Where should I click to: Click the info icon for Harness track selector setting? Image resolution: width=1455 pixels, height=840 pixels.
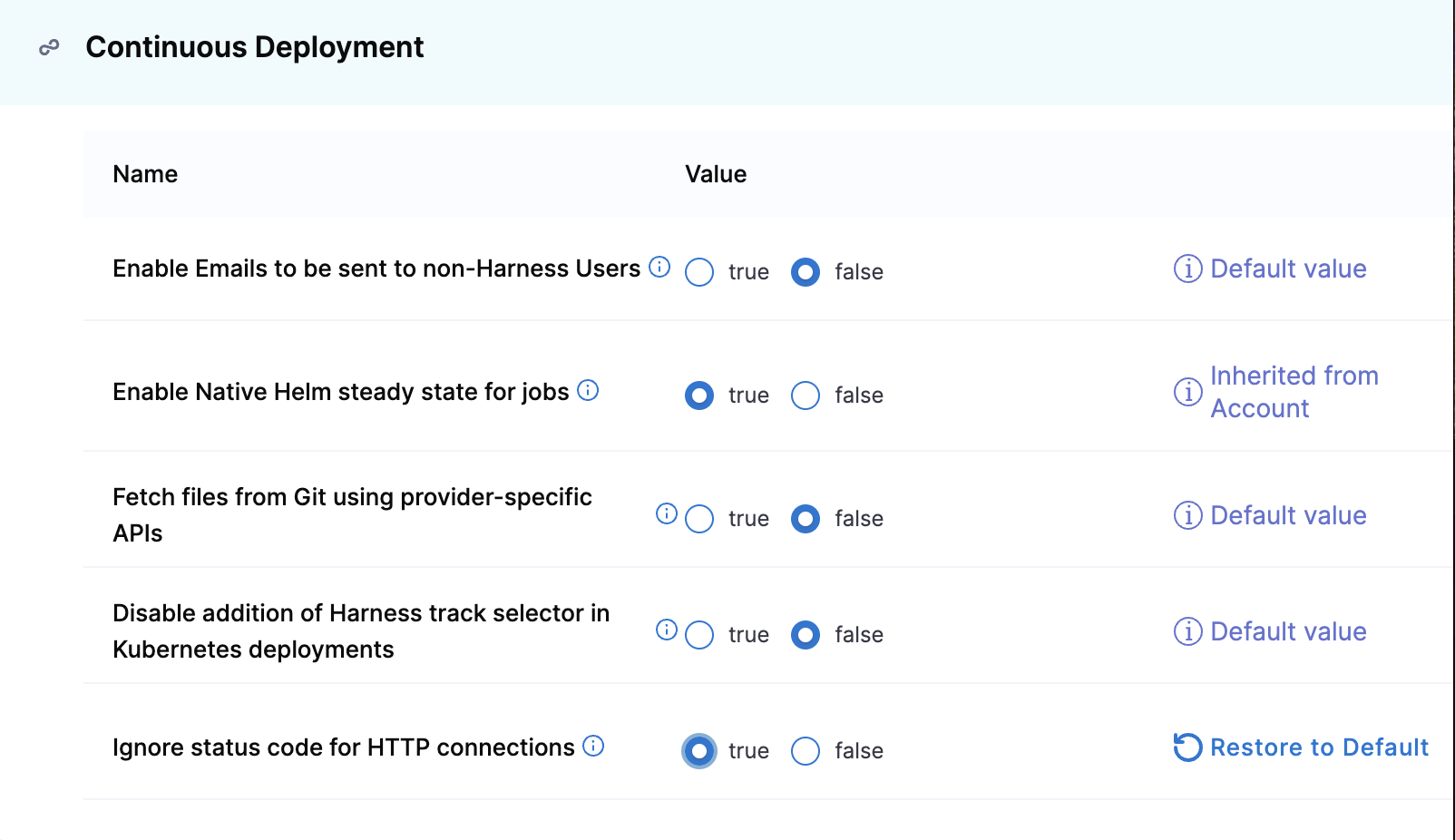pyautogui.click(x=667, y=630)
